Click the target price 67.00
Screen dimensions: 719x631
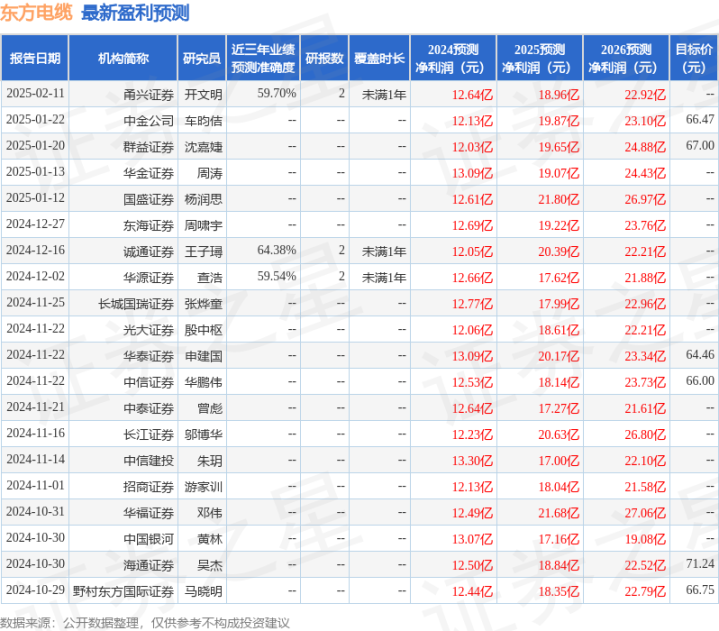tap(700, 146)
